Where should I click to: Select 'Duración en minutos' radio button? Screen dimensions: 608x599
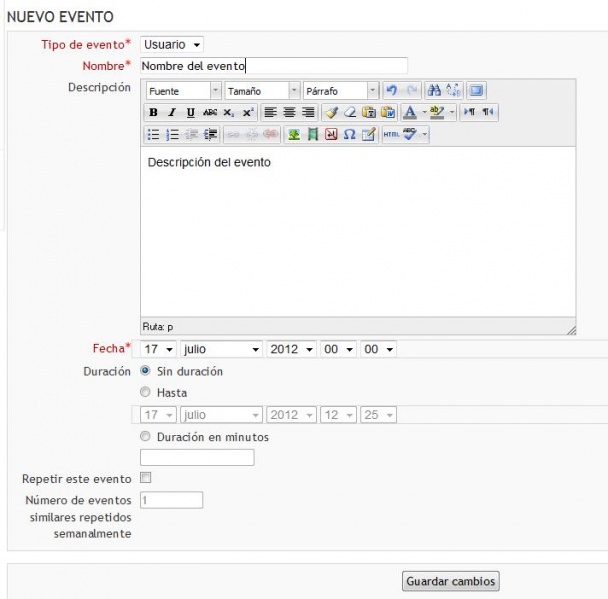click(146, 437)
